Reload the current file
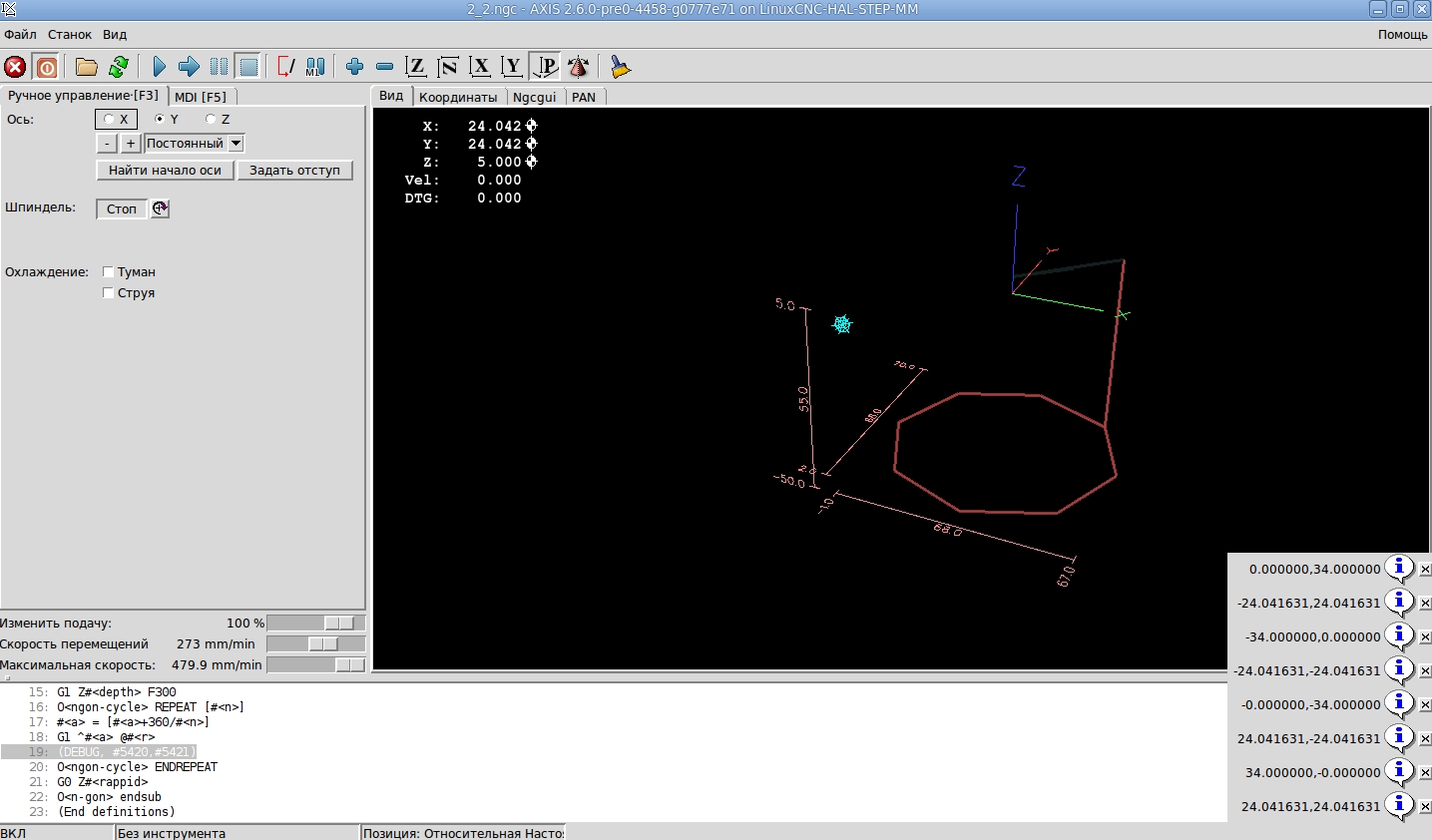The height and width of the screenshot is (840, 1432). pyautogui.click(x=119, y=67)
